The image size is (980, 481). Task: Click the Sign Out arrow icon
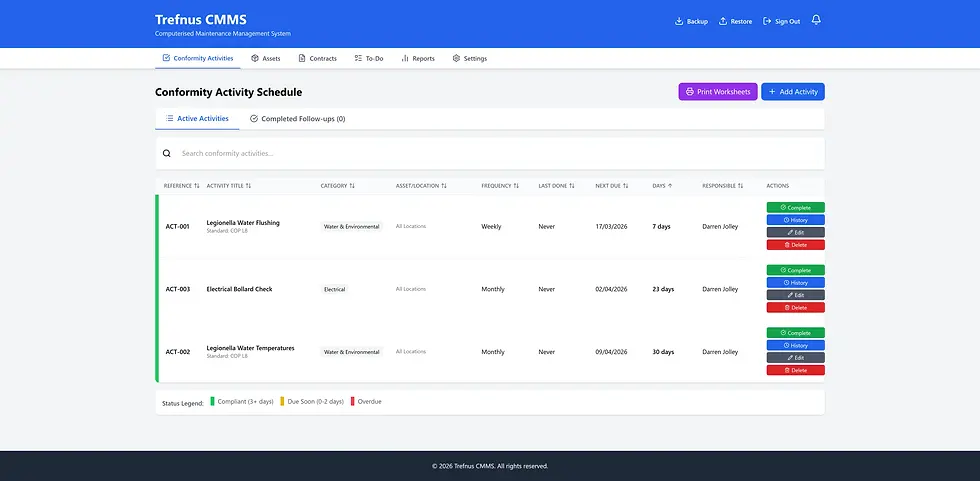(x=767, y=21)
